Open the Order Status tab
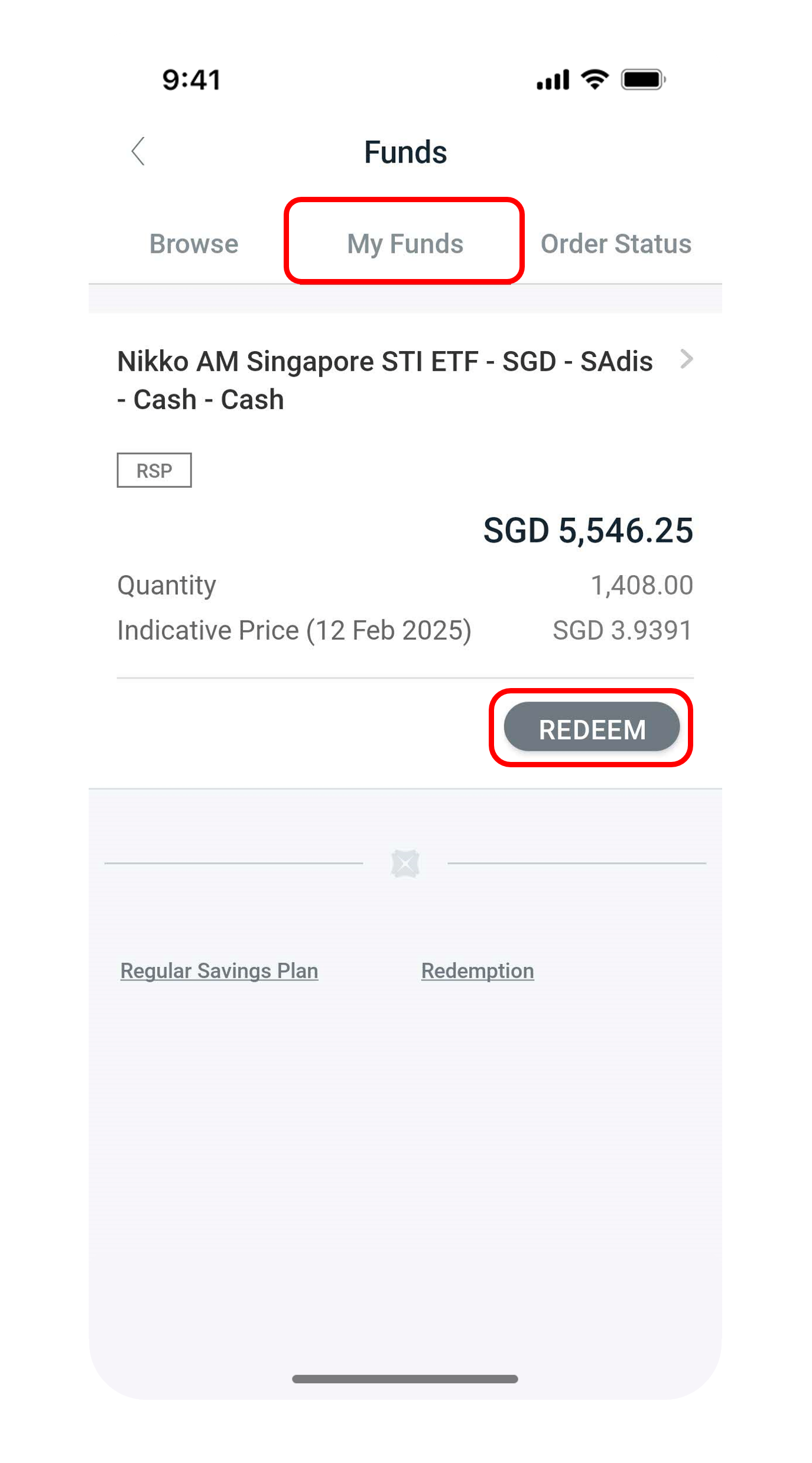812x1463 pixels. [x=616, y=244]
